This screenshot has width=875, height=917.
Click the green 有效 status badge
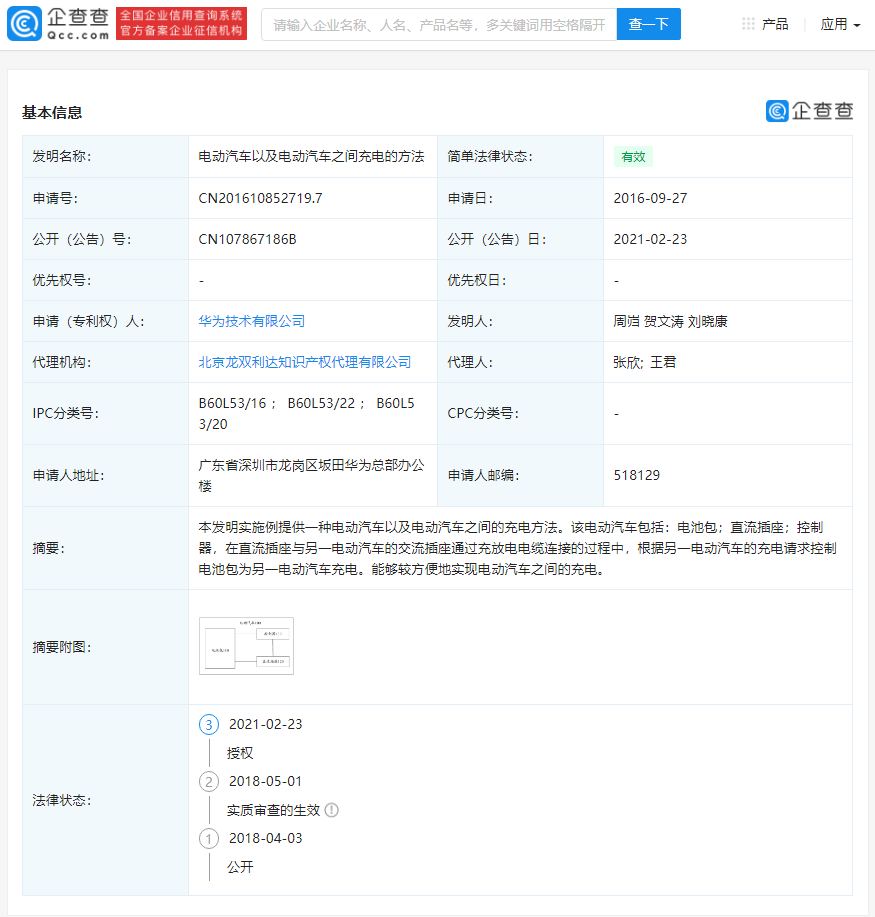633,157
